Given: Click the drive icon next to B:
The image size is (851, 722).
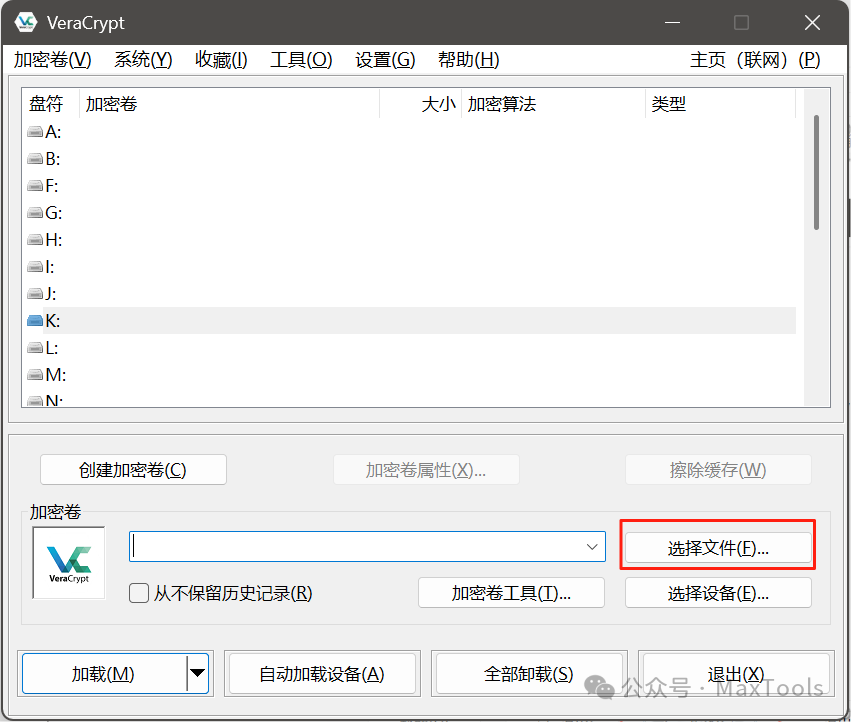Looking at the screenshot, I should coord(35,159).
